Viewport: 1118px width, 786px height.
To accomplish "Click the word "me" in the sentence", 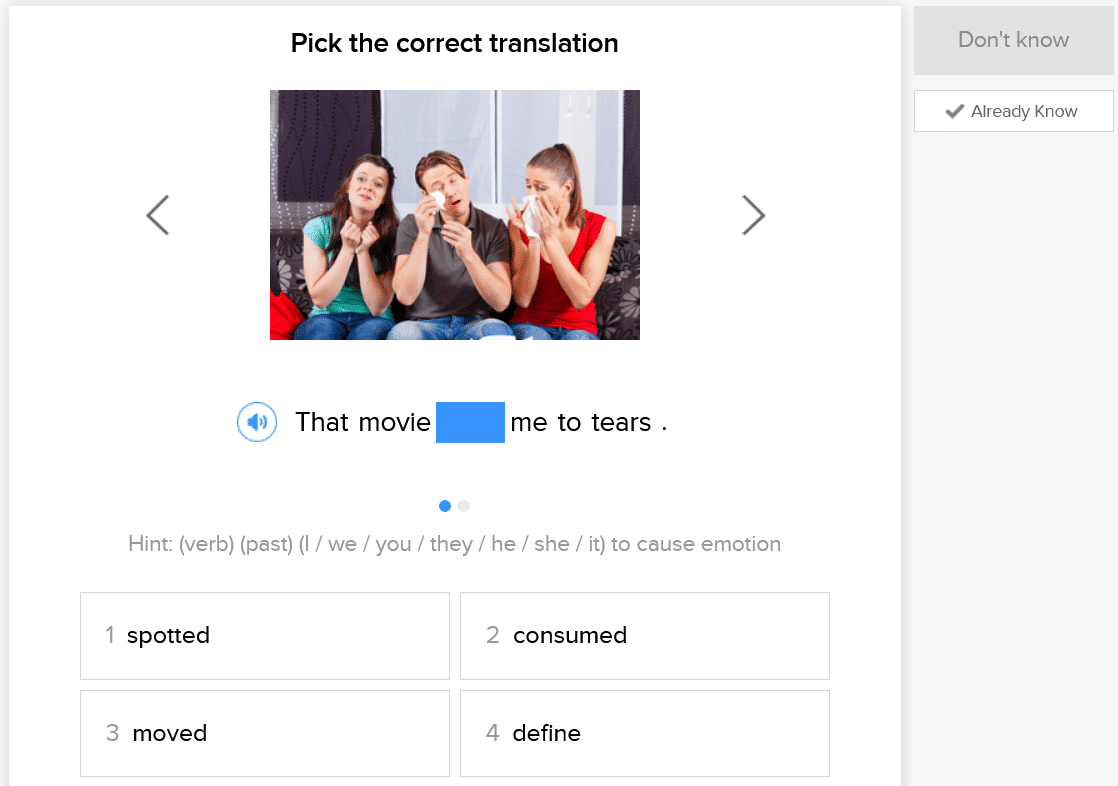I will (x=529, y=422).
